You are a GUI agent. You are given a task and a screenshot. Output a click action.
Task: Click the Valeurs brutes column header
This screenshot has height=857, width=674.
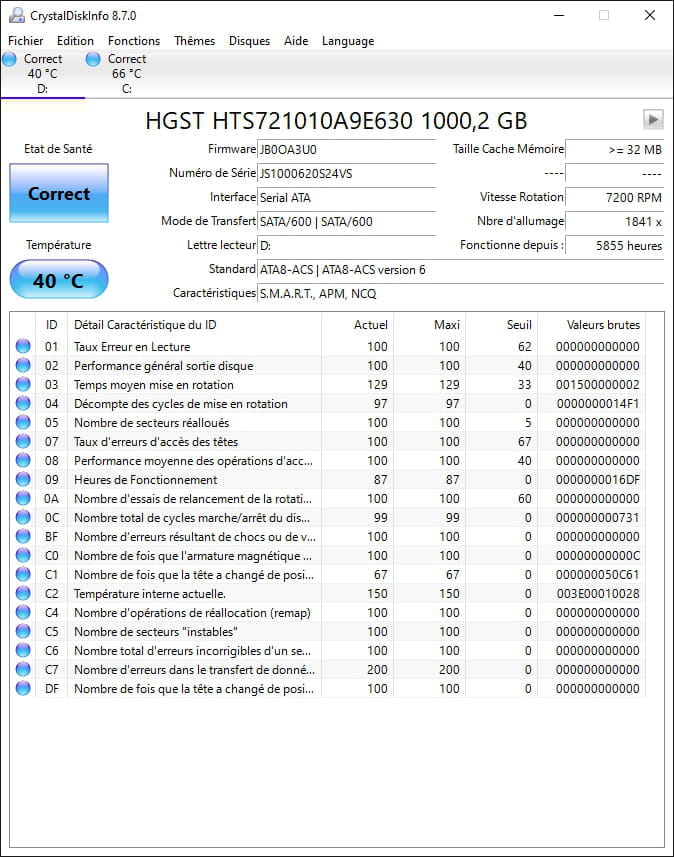pyautogui.click(x=602, y=325)
